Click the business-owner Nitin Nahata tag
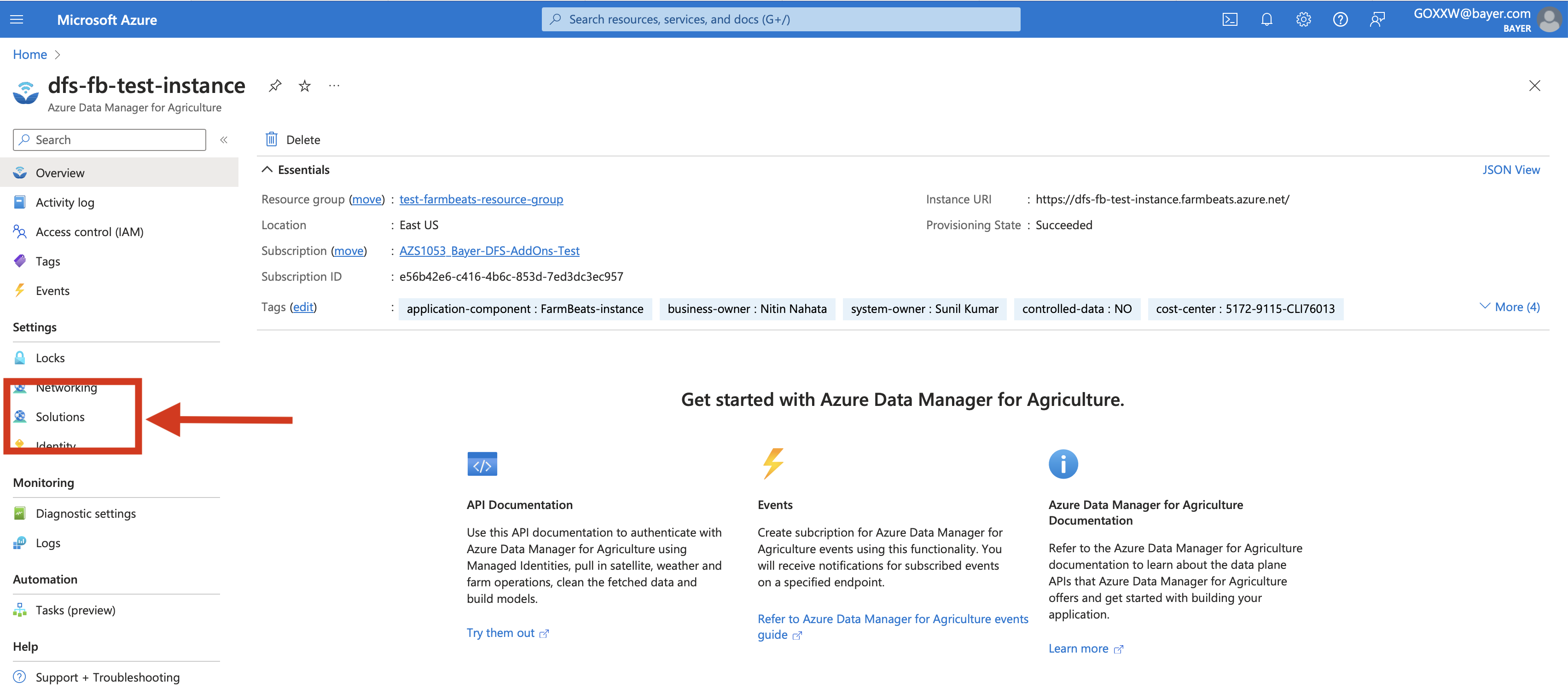The height and width of the screenshot is (694, 1568). pyautogui.click(x=747, y=308)
